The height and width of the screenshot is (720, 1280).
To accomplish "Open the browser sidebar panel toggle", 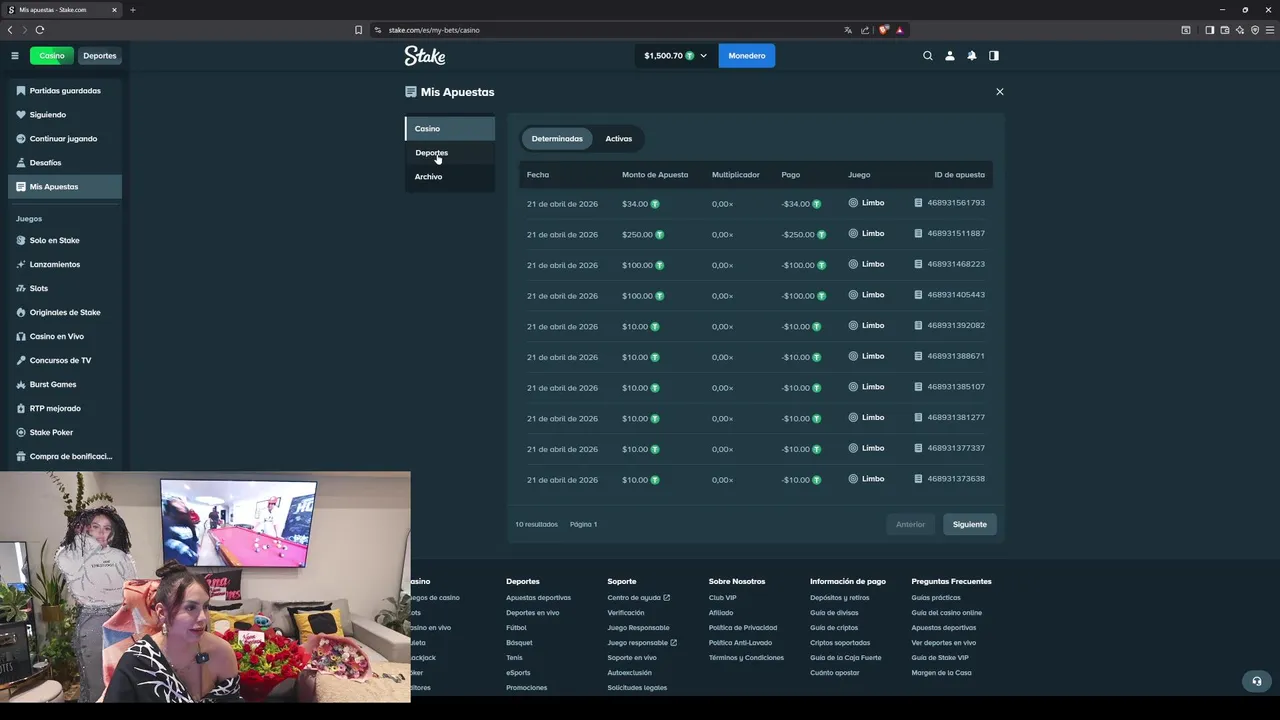I will point(1209,30).
